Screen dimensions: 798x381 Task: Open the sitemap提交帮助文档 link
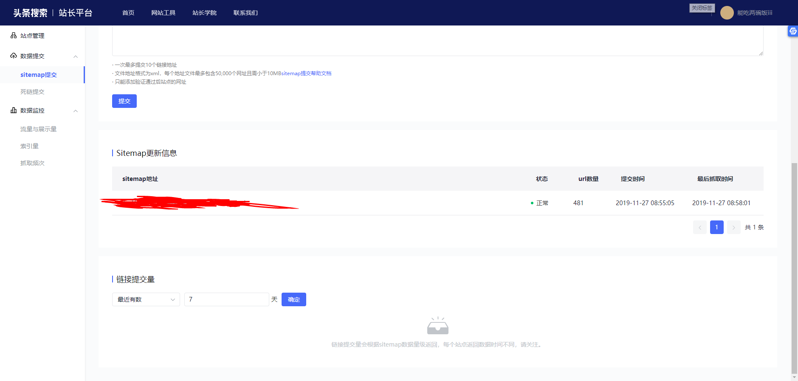306,73
